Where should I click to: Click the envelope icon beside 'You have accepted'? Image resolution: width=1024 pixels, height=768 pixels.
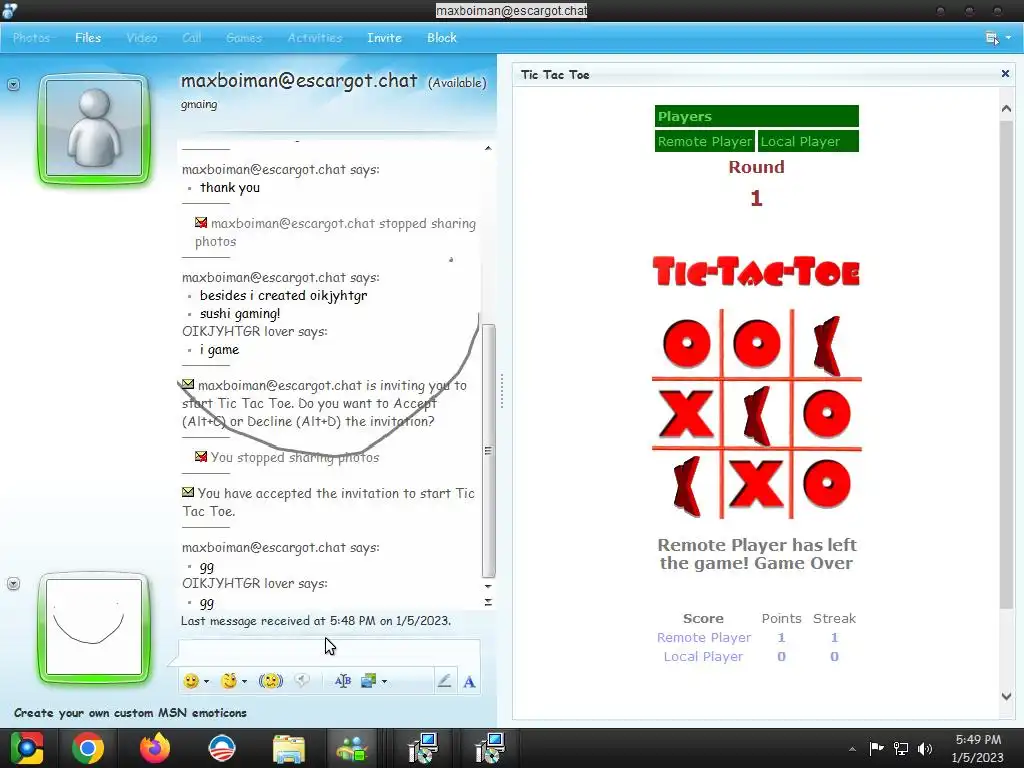click(x=188, y=492)
